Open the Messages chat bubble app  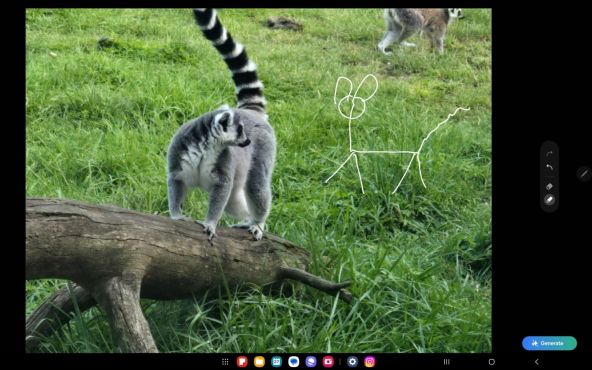(294, 362)
